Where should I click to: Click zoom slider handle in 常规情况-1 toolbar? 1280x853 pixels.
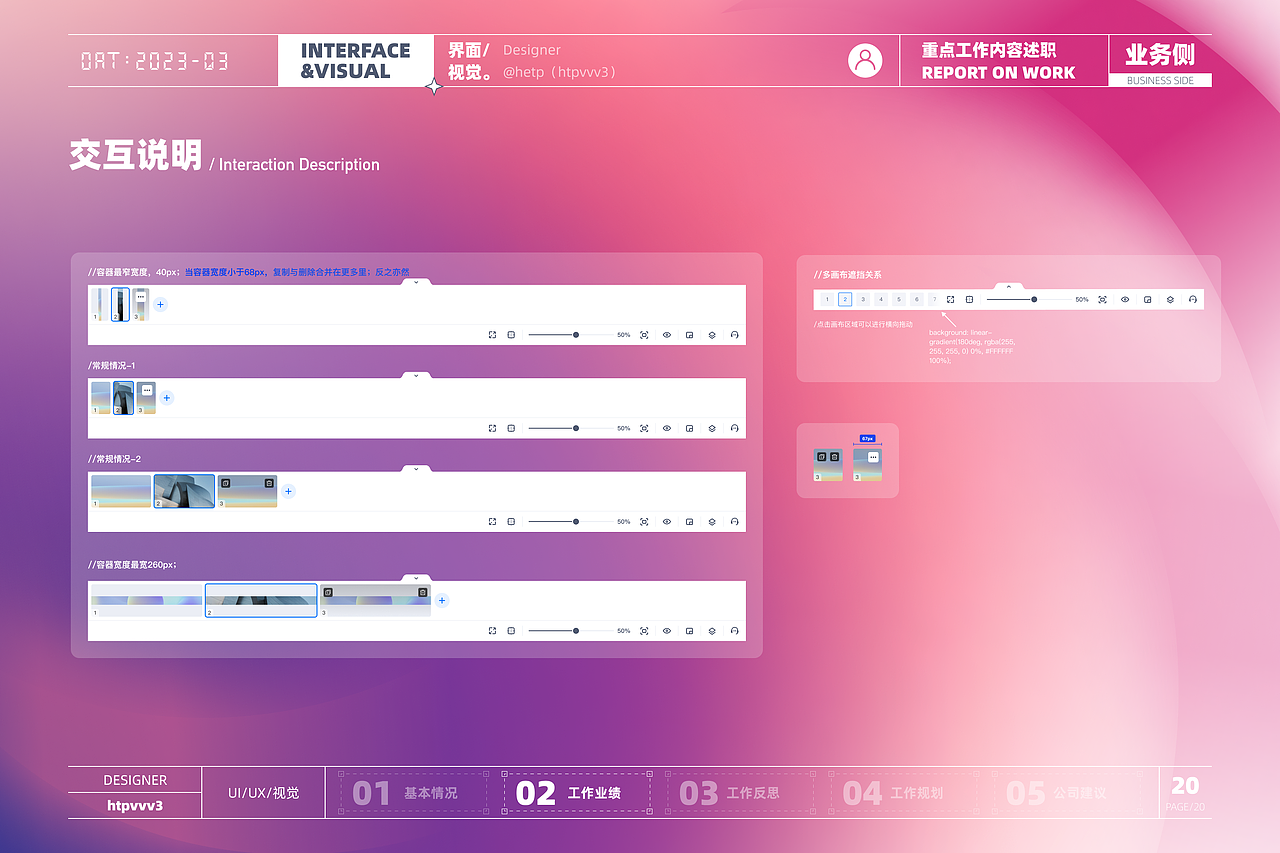(x=576, y=428)
